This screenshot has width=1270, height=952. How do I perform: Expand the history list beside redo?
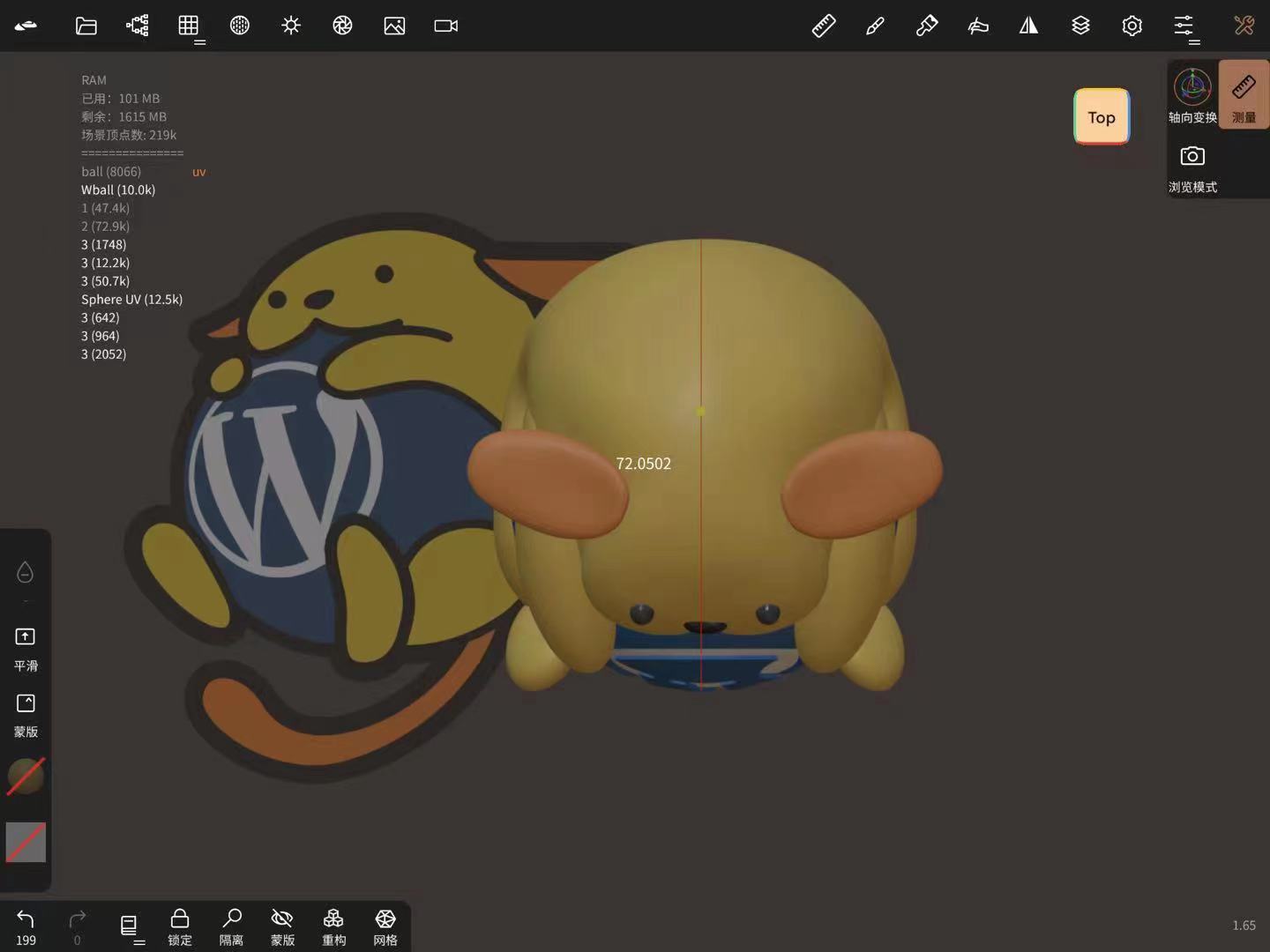click(129, 926)
